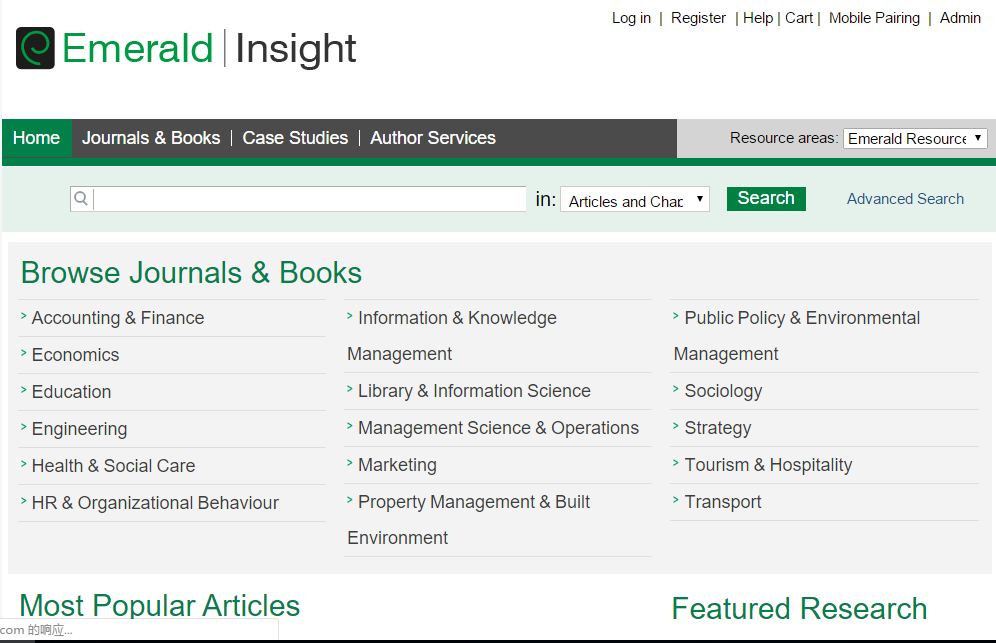Open the Resource areas dropdown

point(915,139)
